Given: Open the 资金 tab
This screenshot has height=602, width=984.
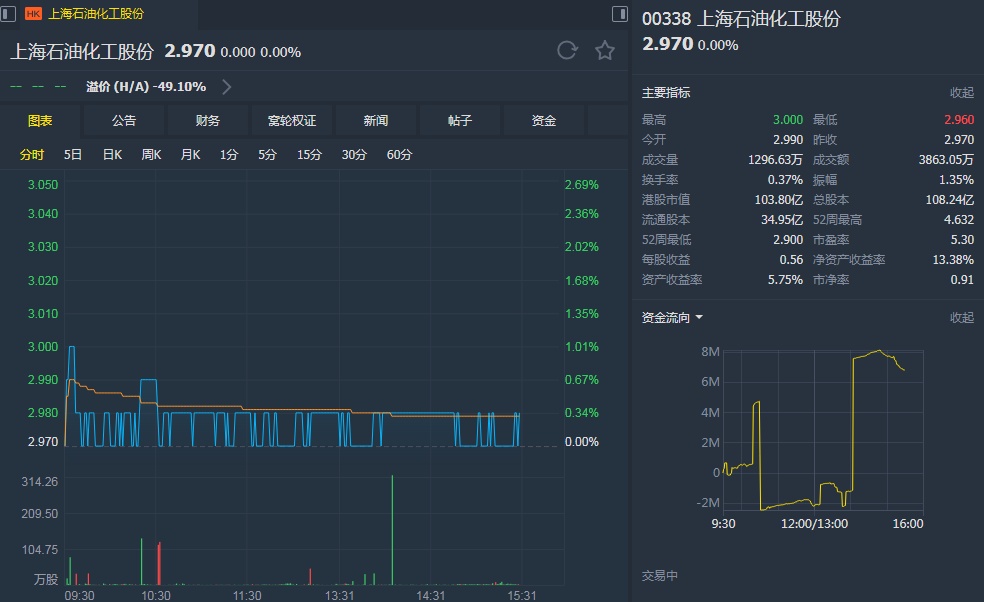Looking at the screenshot, I should [544, 121].
